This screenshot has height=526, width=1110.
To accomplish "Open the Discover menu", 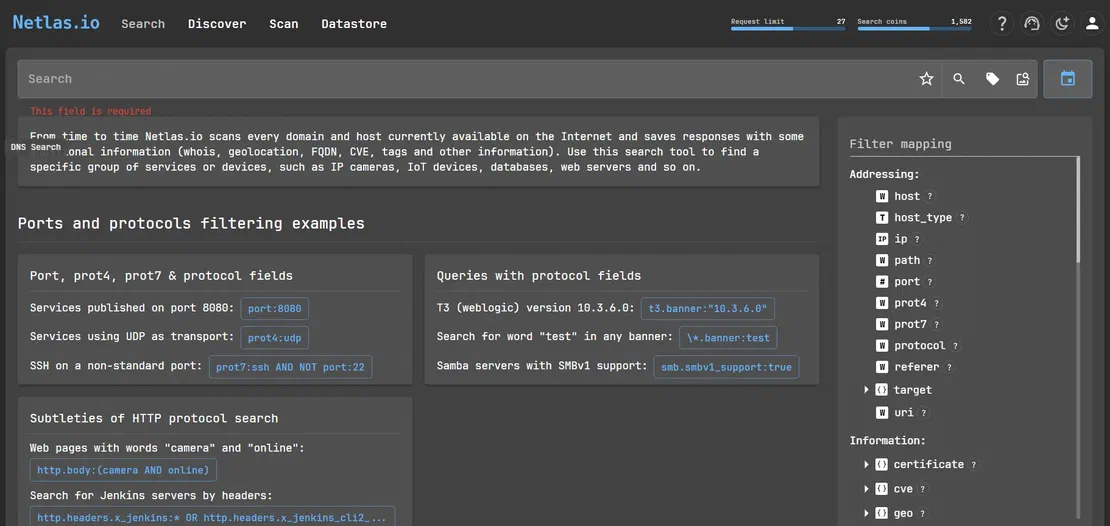I will 217,23.
